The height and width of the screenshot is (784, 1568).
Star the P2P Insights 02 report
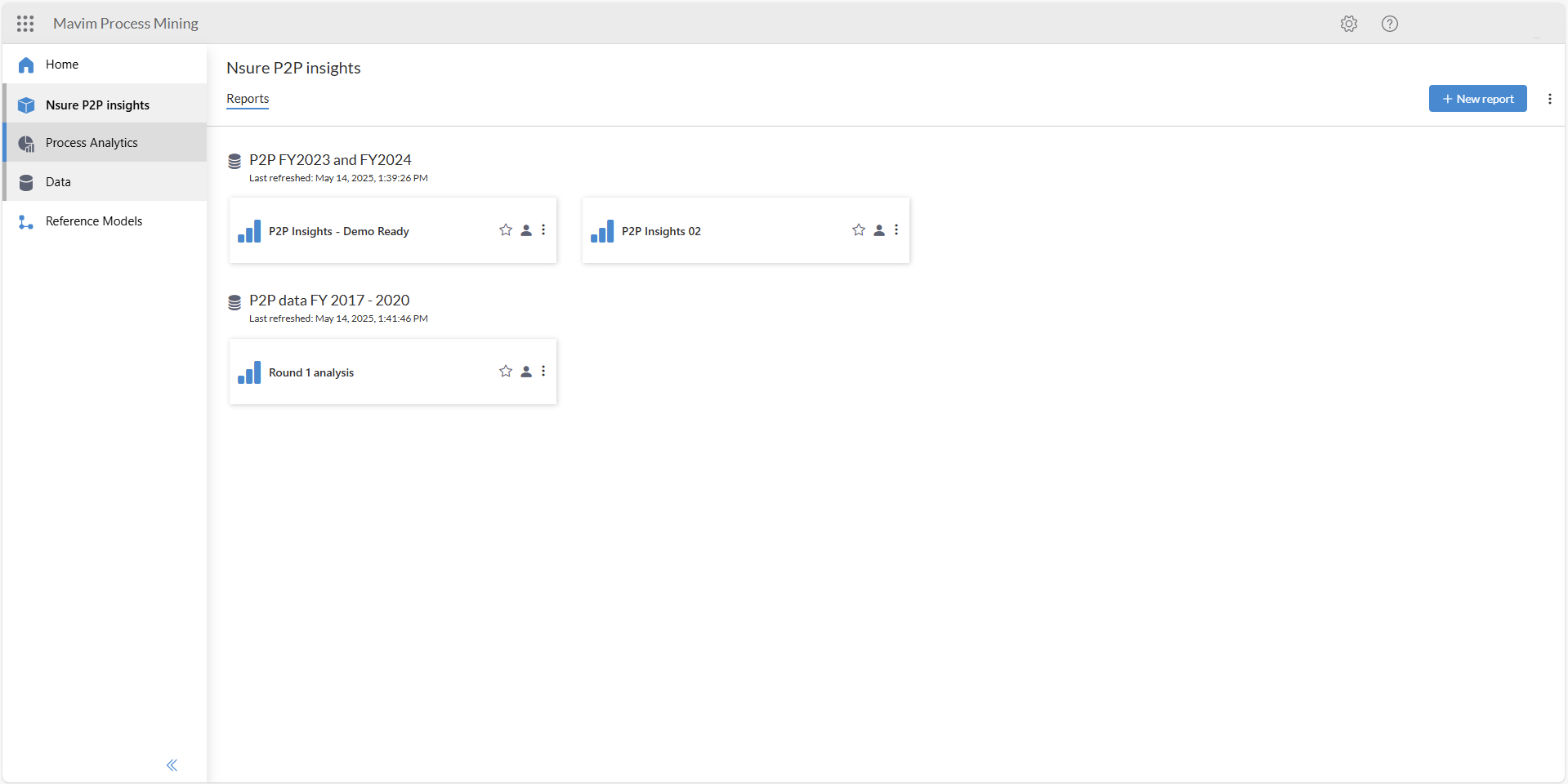tap(858, 230)
